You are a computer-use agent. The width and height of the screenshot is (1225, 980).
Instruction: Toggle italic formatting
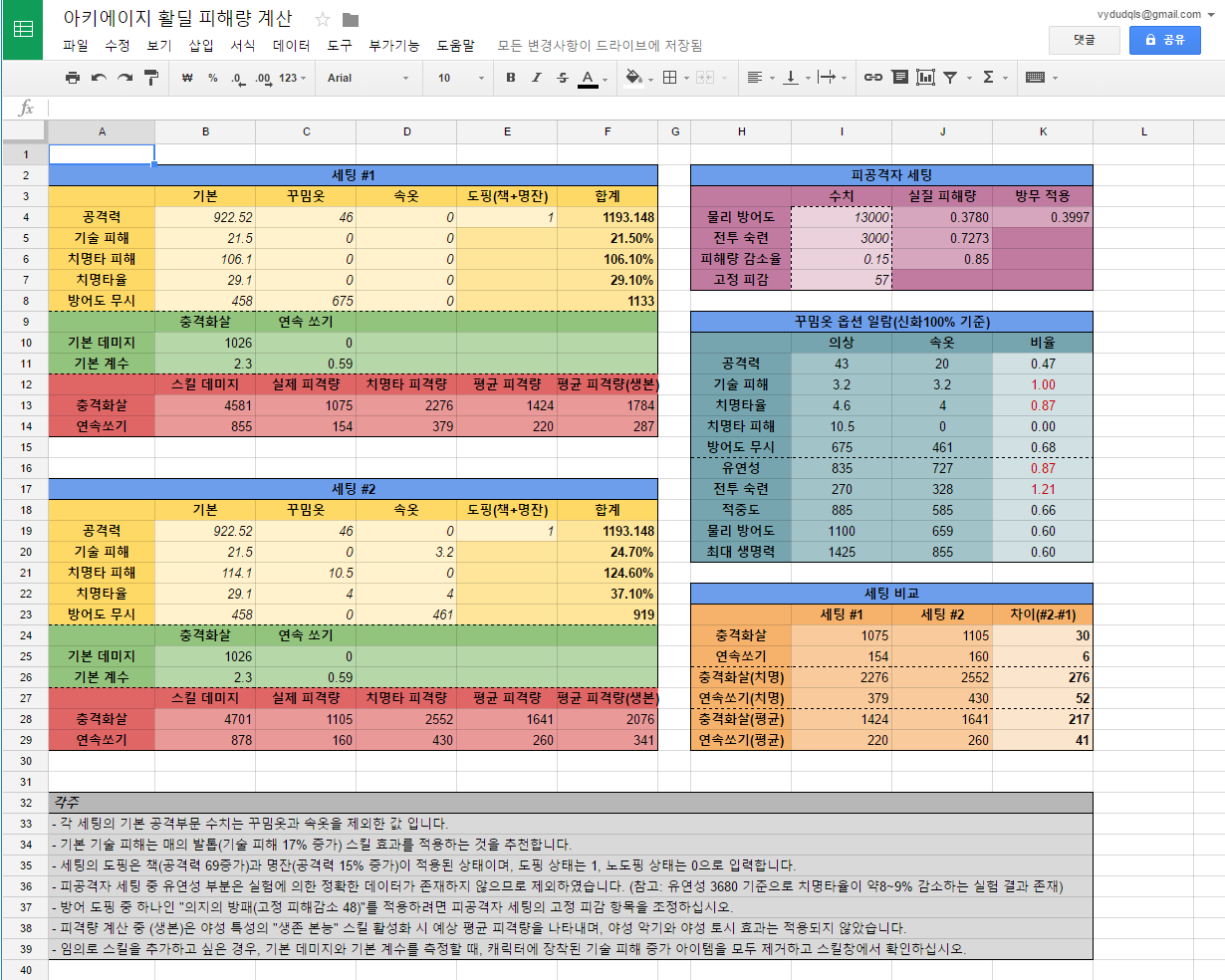point(536,78)
